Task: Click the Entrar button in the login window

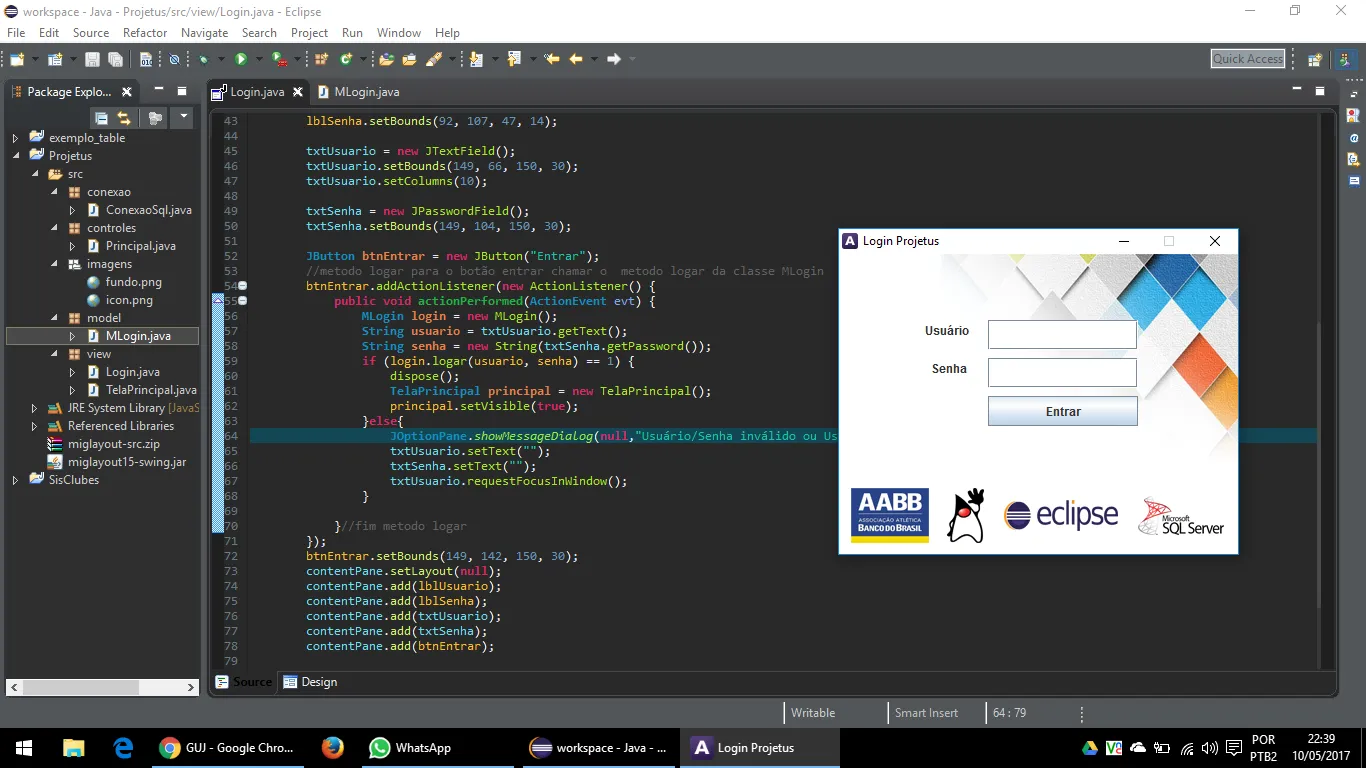Action: point(1062,412)
